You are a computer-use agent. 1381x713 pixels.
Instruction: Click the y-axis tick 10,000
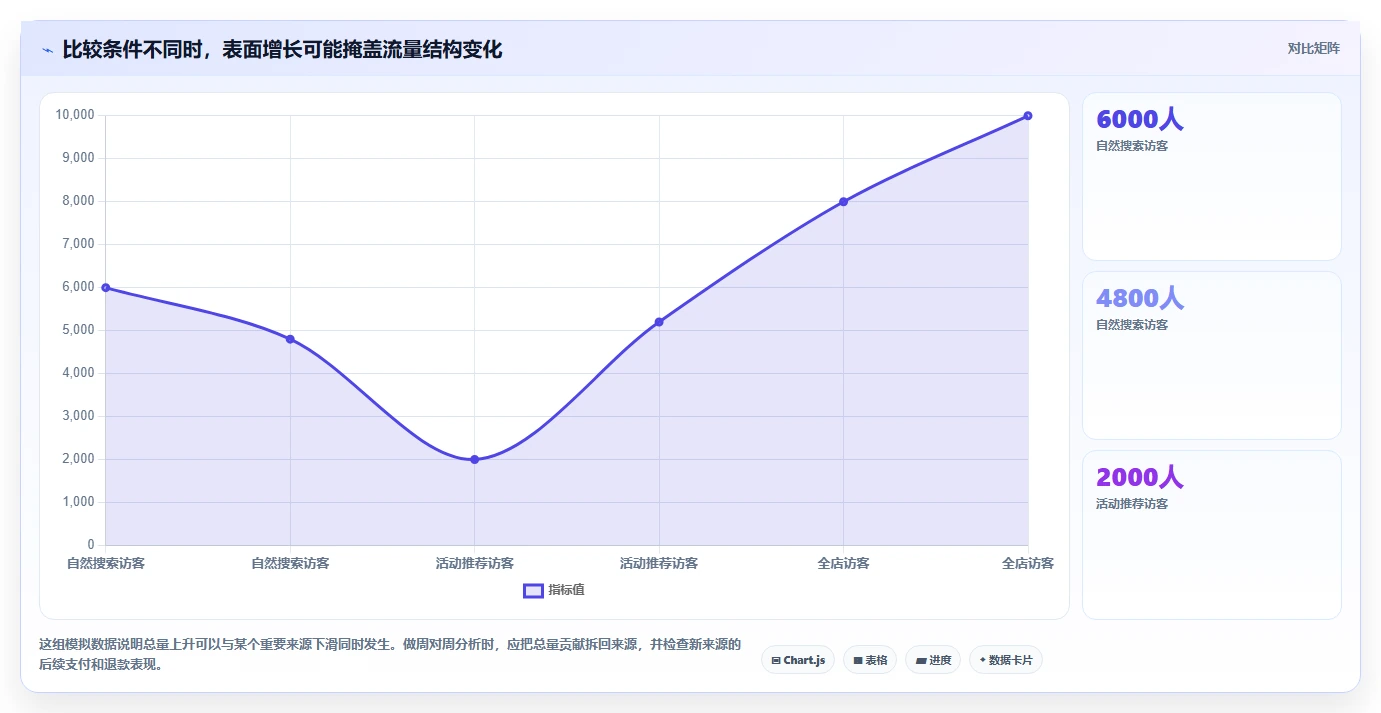(x=75, y=115)
